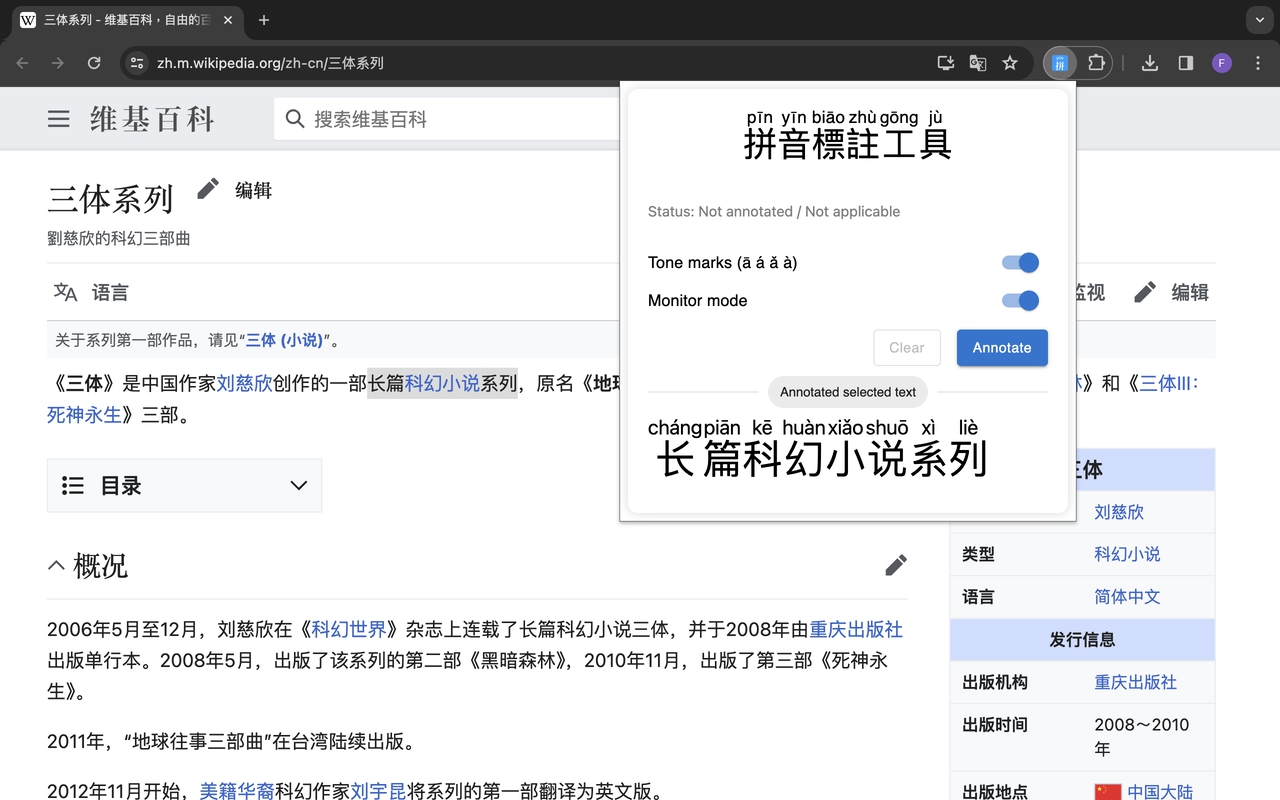The image size is (1280, 800).
Task: Click the magnifier in the 搜索维基百科 search bar
Action: click(x=295, y=118)
